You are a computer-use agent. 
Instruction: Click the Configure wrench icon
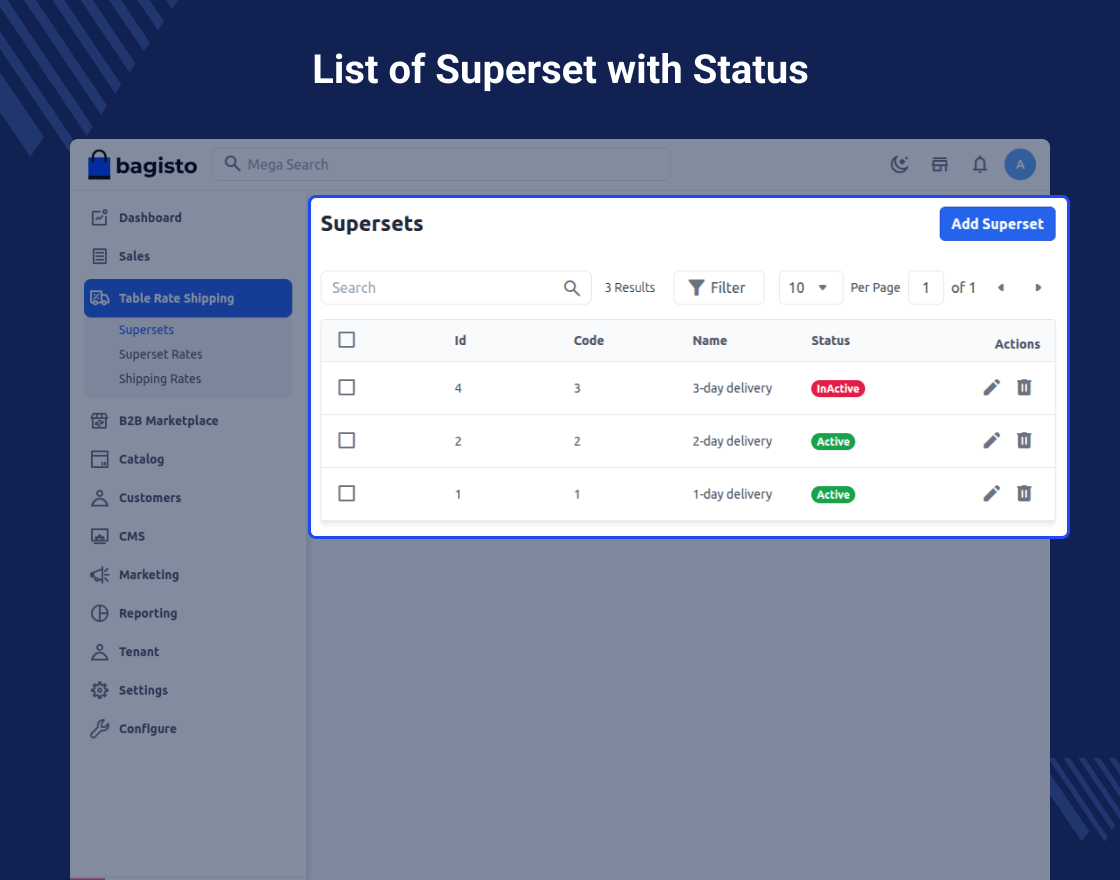coord(99,729)
